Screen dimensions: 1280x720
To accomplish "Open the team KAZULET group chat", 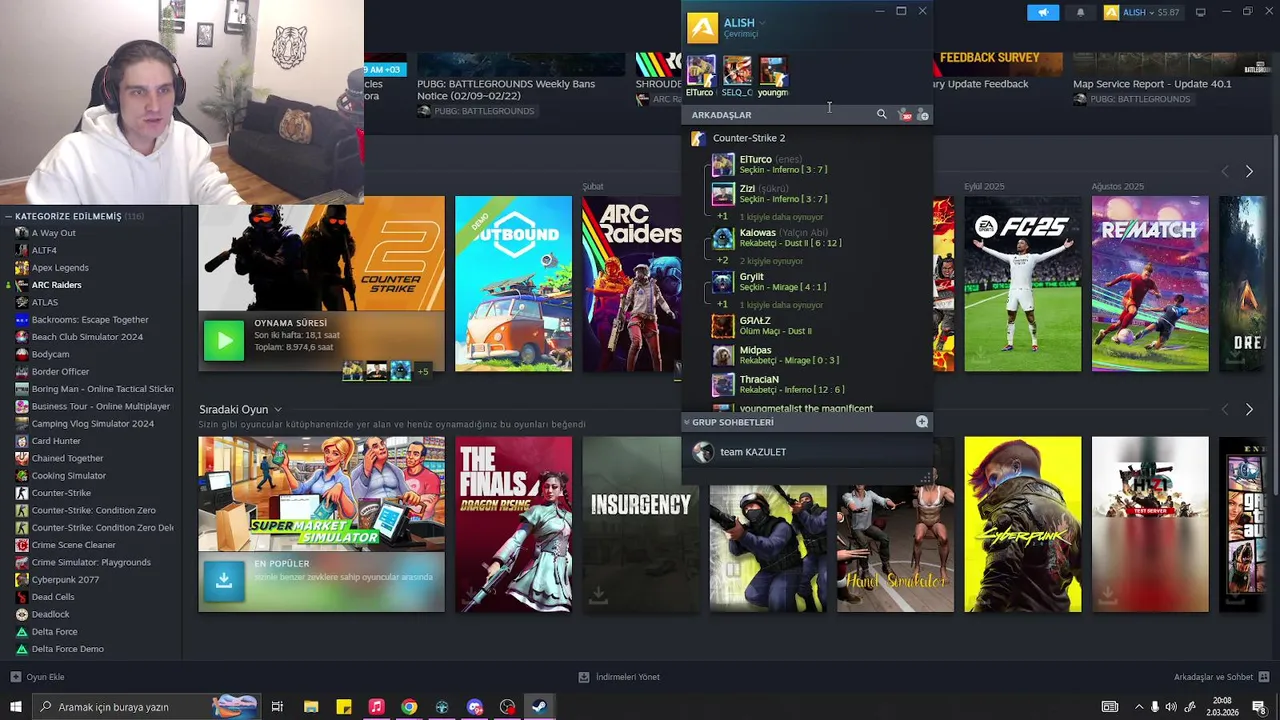I will (x=807, y=452).
